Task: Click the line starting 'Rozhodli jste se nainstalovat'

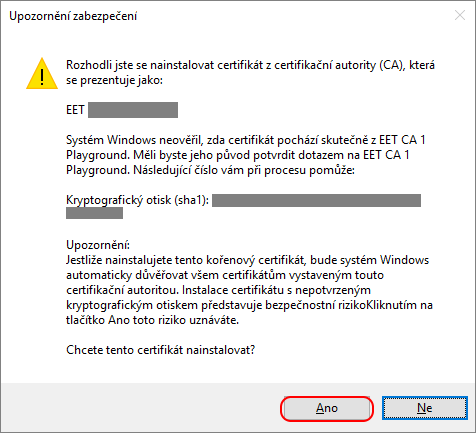Action: coord(250,65)
